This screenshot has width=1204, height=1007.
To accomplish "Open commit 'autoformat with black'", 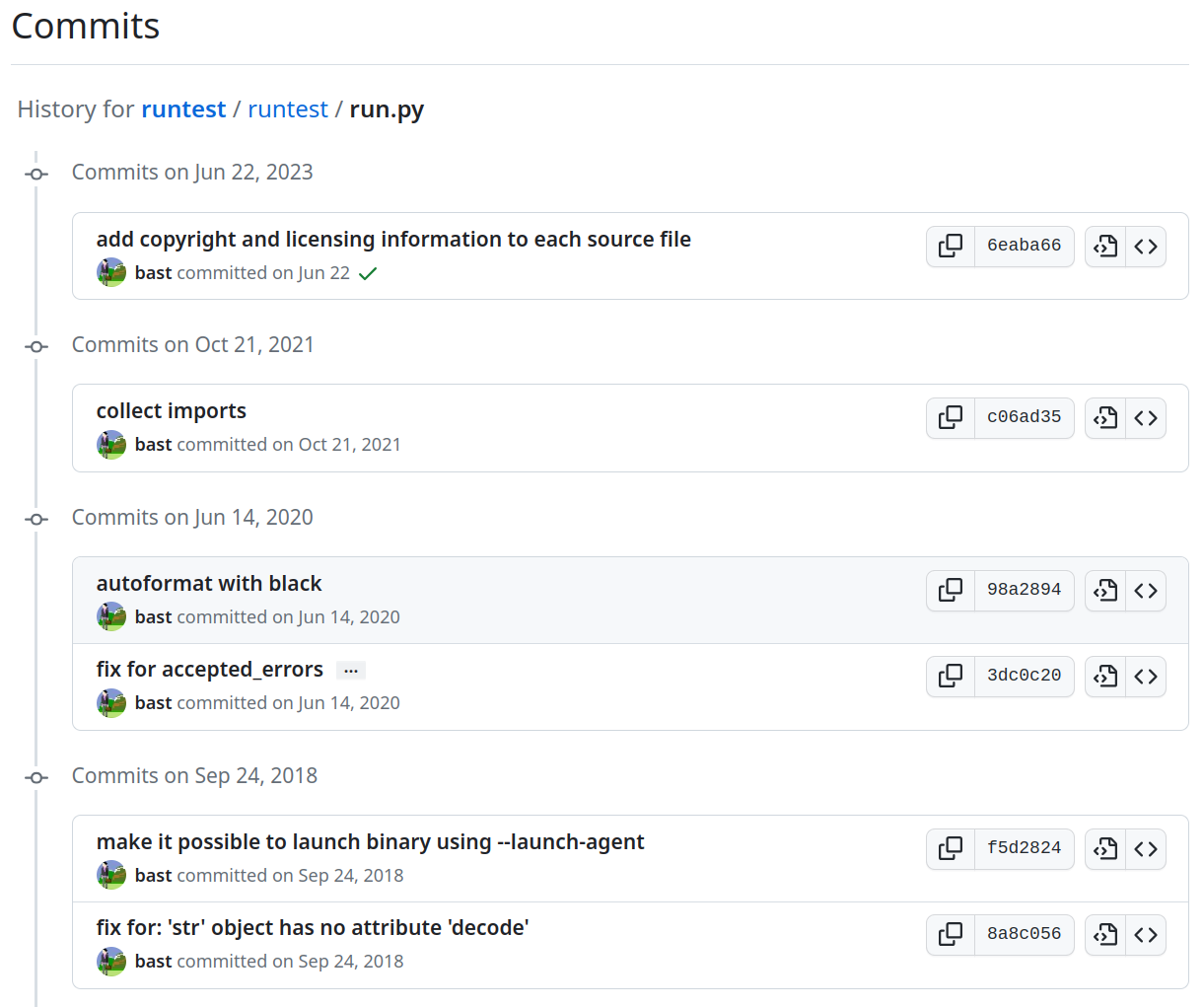I will [x=209, y=583].
